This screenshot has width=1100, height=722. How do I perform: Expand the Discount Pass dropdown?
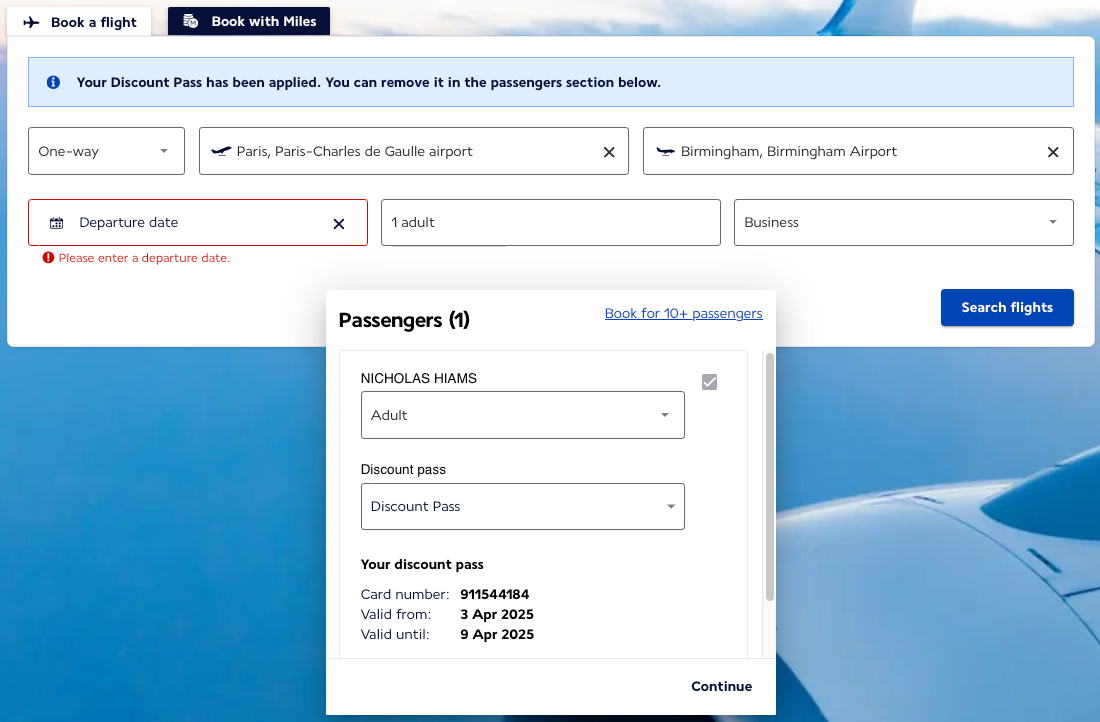[x=523, y=507]
